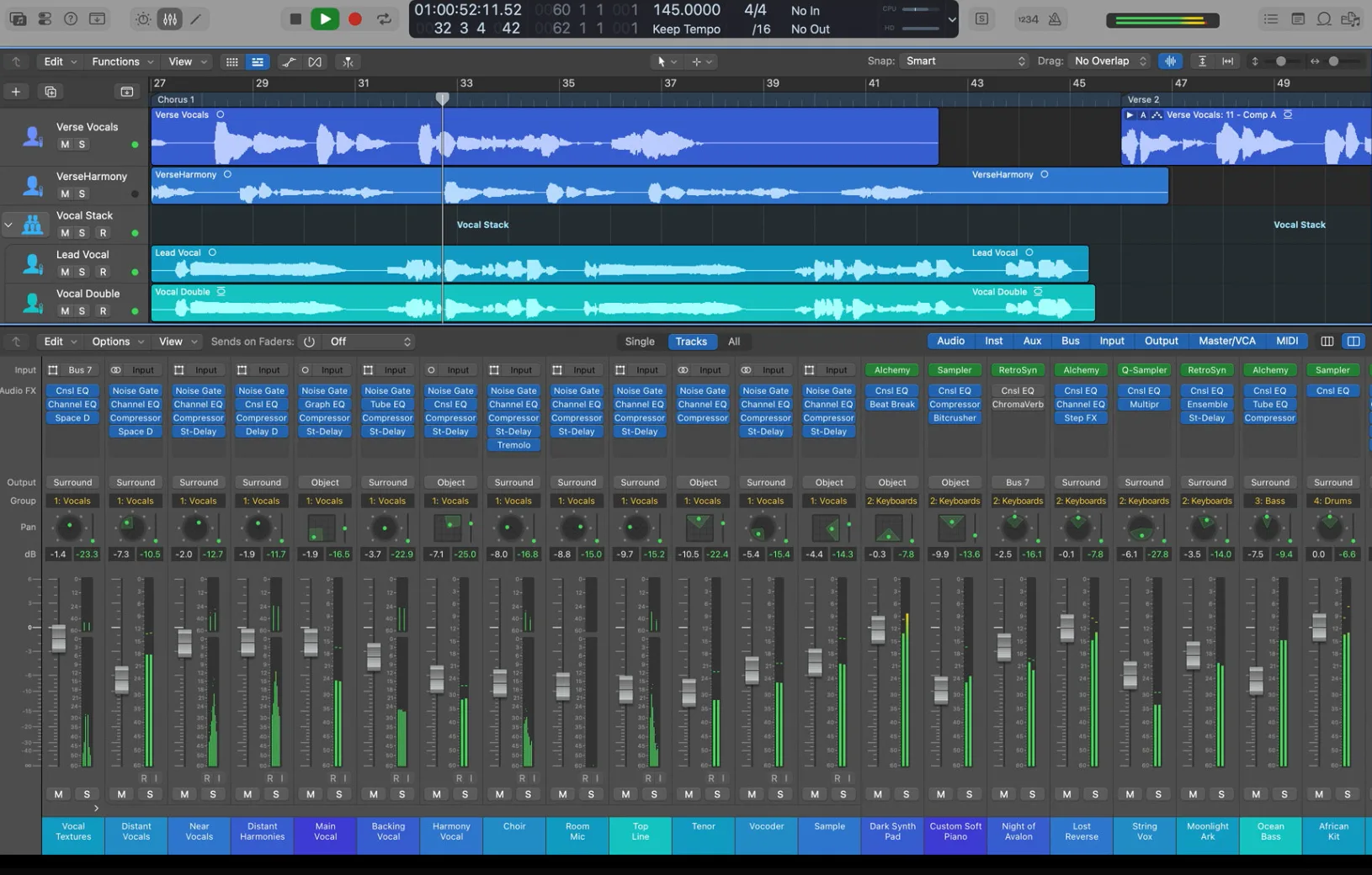Click Bus 7 output on Night of Avalon
Viewport: 1372px width, 875px height.
click(1018, 483)
